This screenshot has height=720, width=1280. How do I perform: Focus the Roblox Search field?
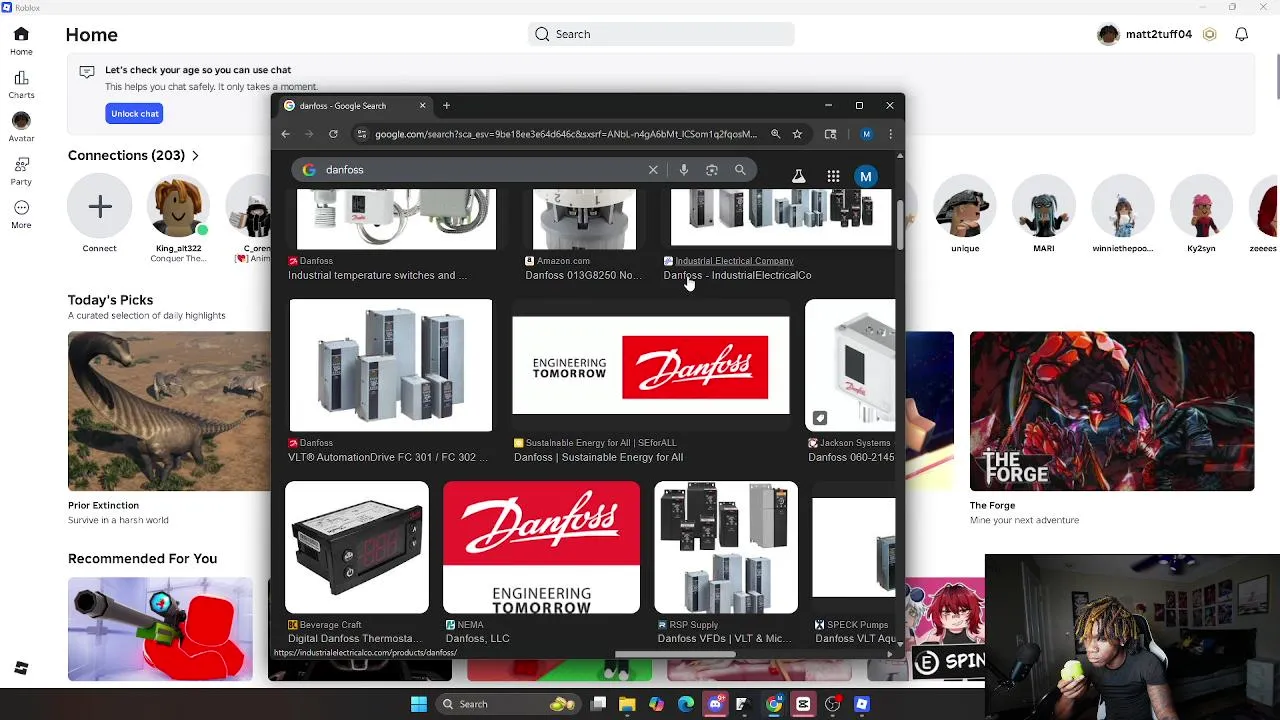(661, 34)
